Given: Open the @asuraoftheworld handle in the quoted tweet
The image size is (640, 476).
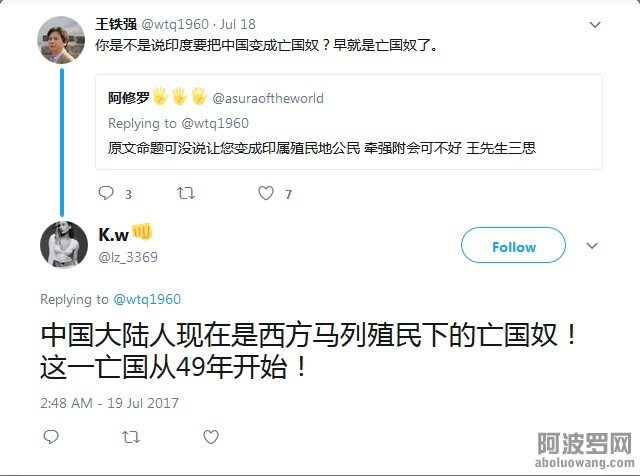Looking at the screenshot, I should tap(268, 98).
